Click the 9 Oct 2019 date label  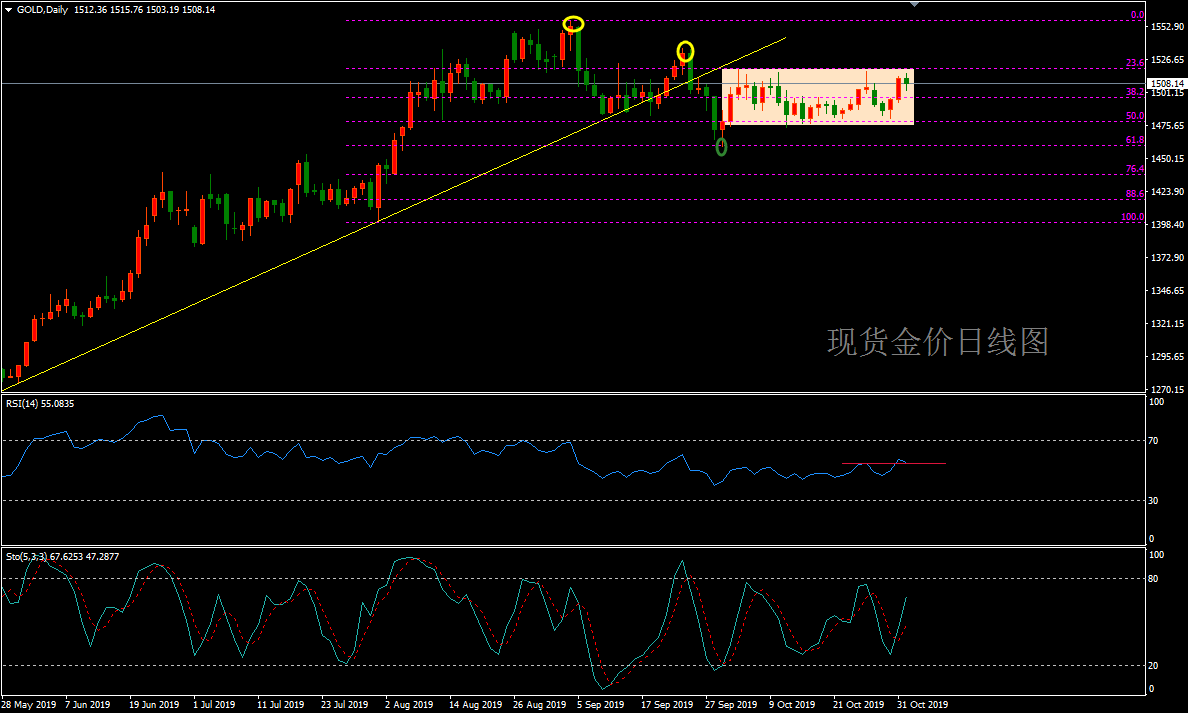(793, 705)
